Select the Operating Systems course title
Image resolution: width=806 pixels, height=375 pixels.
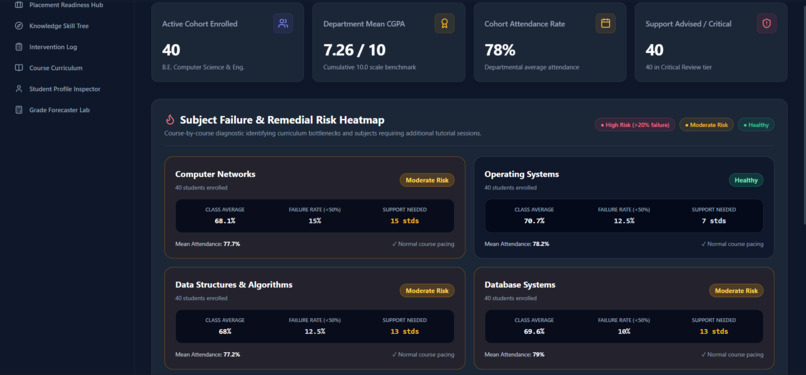tap(521, 174)
